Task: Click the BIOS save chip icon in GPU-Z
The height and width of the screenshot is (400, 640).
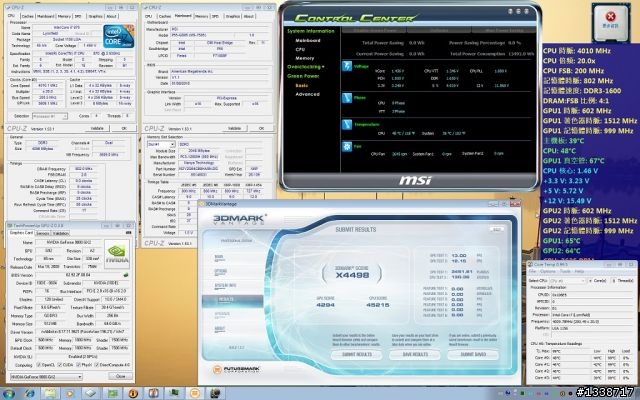Action: coord(126,275)
